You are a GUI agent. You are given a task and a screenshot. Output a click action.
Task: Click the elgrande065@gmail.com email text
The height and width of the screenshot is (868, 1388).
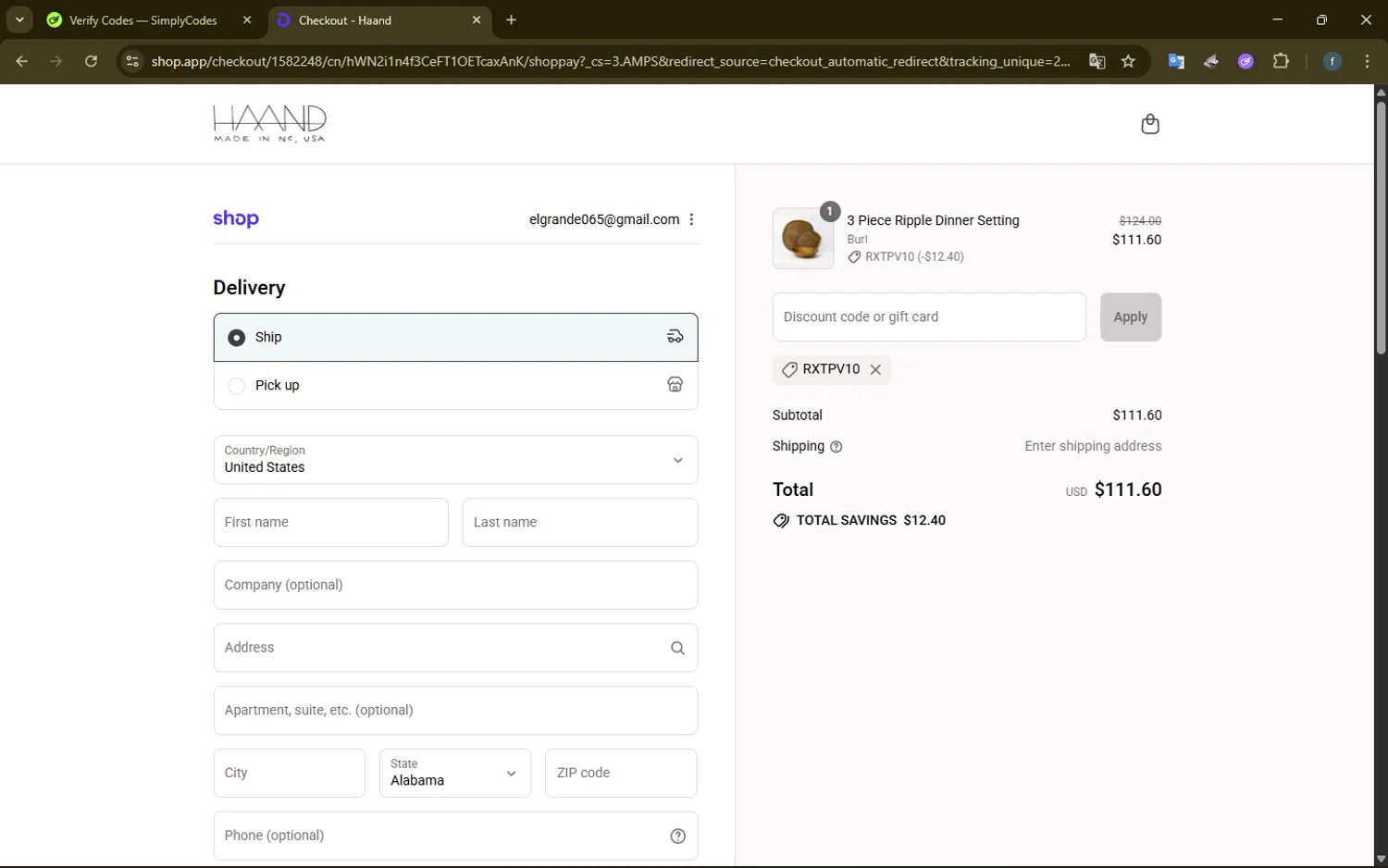pyautogui.click(x=604, y=219)
